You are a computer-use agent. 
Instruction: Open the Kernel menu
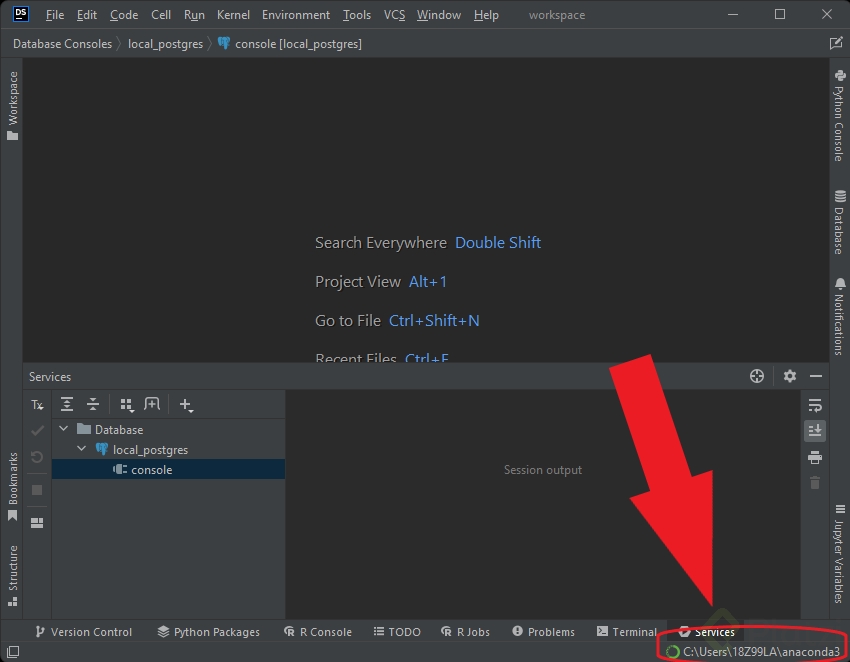pyautogui.click(x=233, y=15)
